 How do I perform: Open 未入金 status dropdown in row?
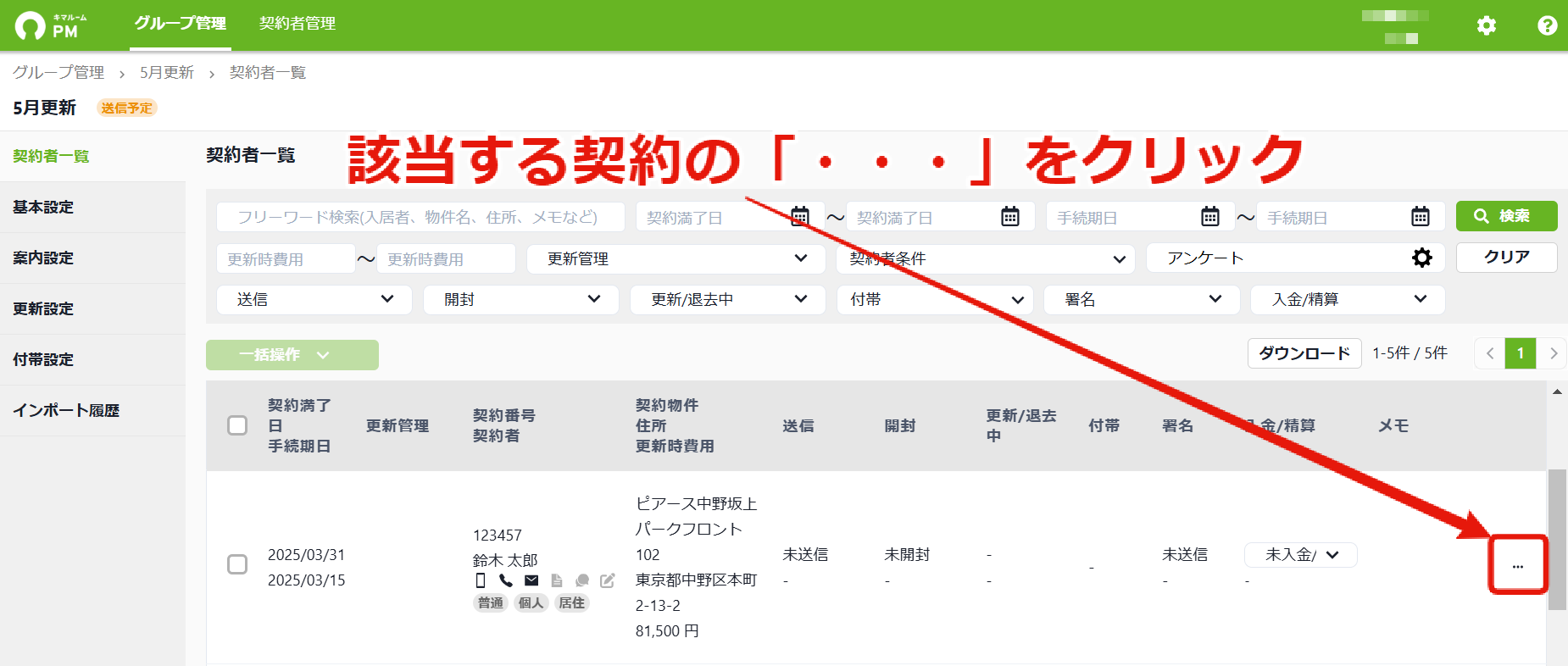coord(1300,555)
